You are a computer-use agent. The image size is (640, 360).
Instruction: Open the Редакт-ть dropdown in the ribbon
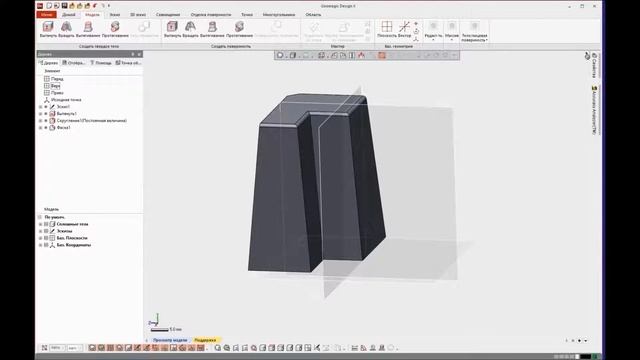tap(433, 31)
